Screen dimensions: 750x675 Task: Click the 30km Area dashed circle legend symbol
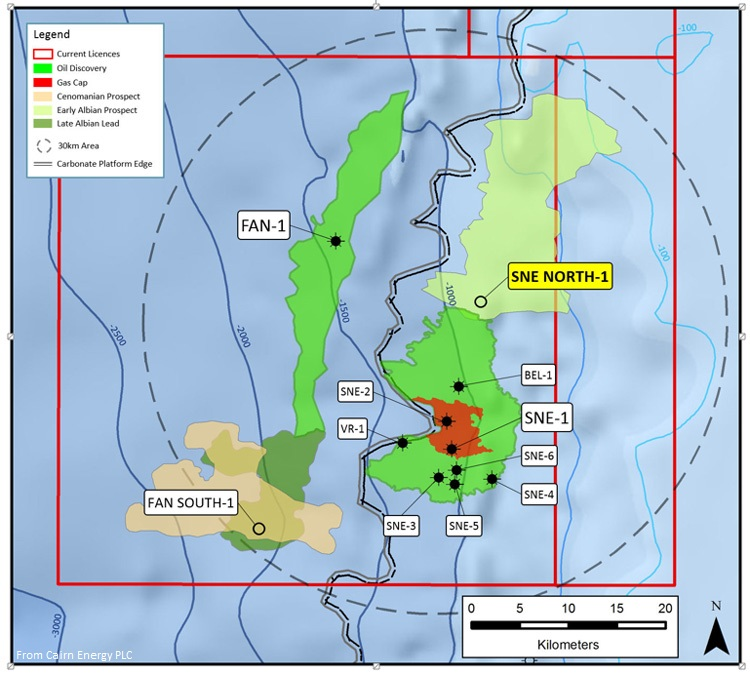[x=42, y=144]
